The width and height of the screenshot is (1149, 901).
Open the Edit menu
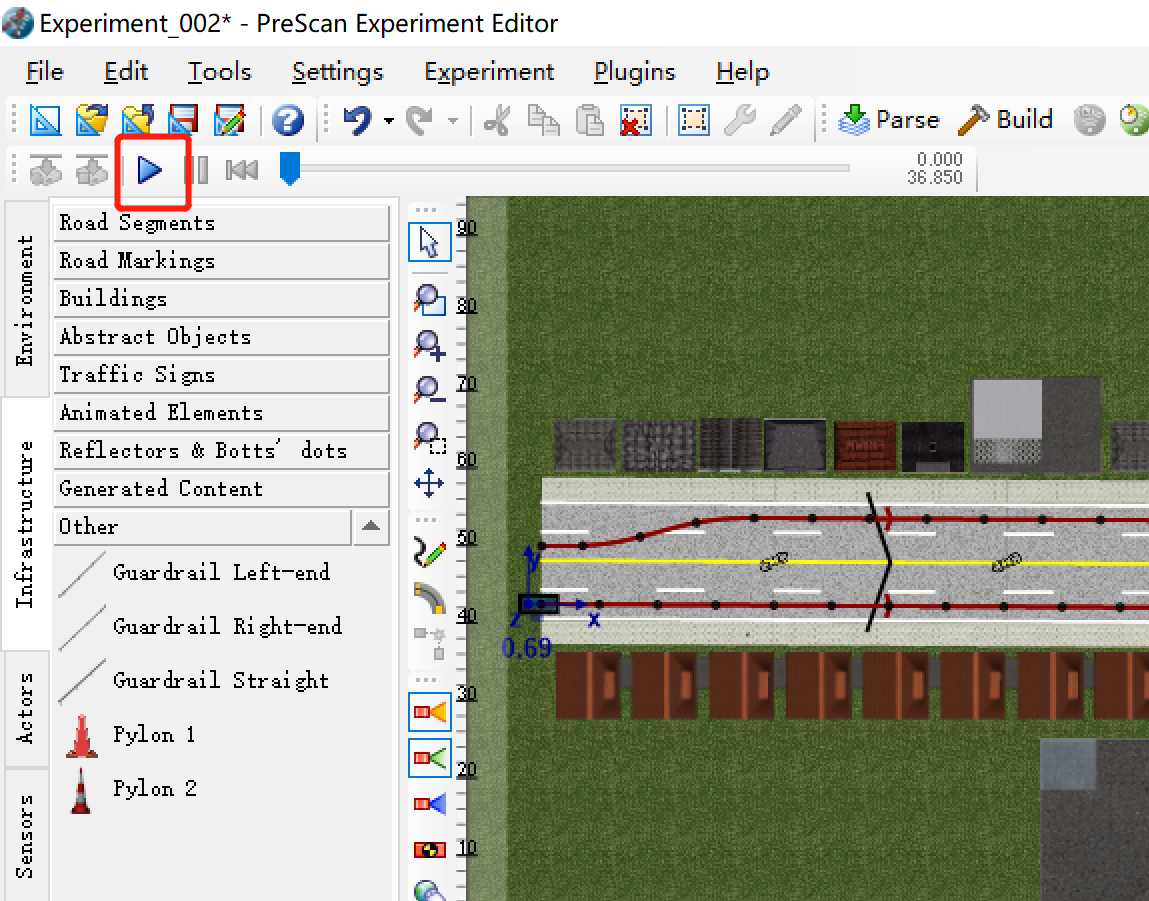pos(126,72)
